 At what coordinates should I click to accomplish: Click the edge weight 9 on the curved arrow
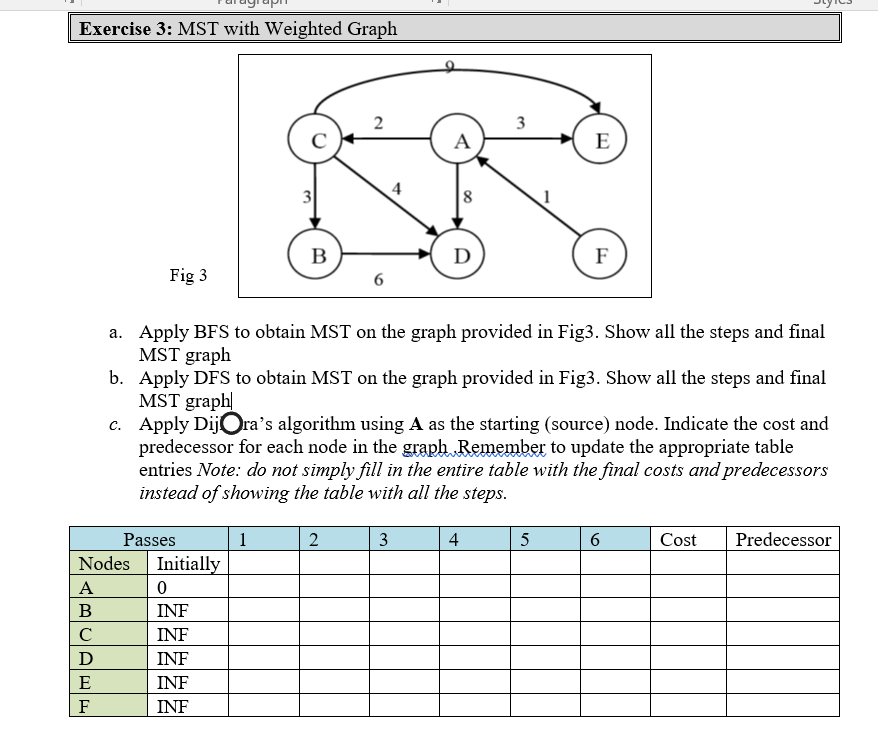tap(449, 65)
